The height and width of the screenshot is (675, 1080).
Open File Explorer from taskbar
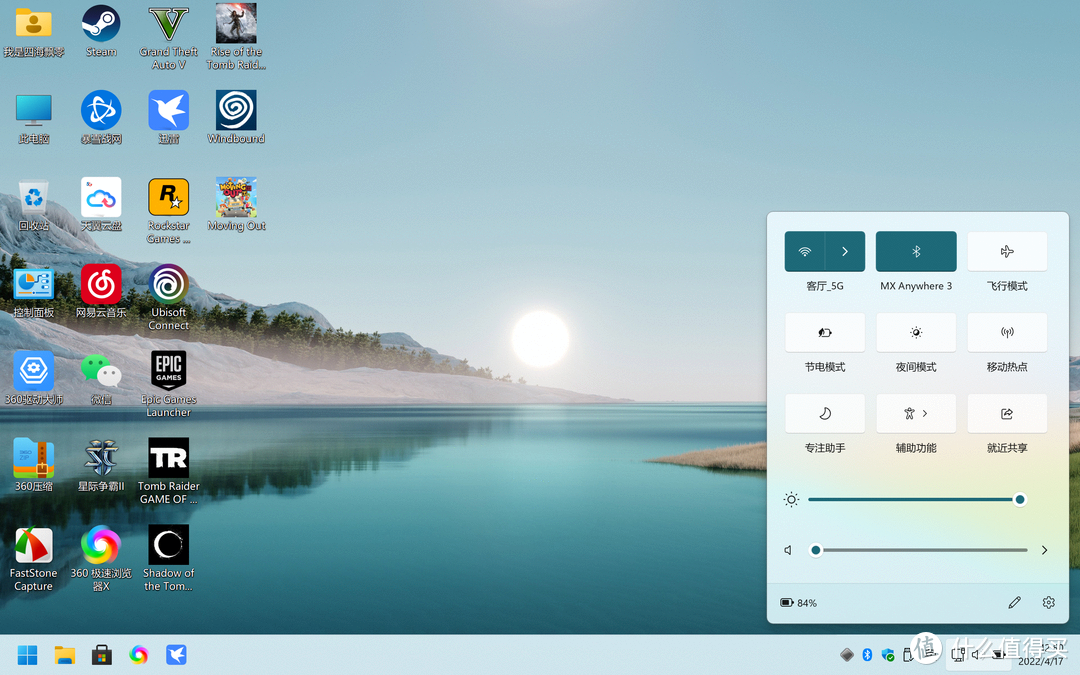point(65,655)
